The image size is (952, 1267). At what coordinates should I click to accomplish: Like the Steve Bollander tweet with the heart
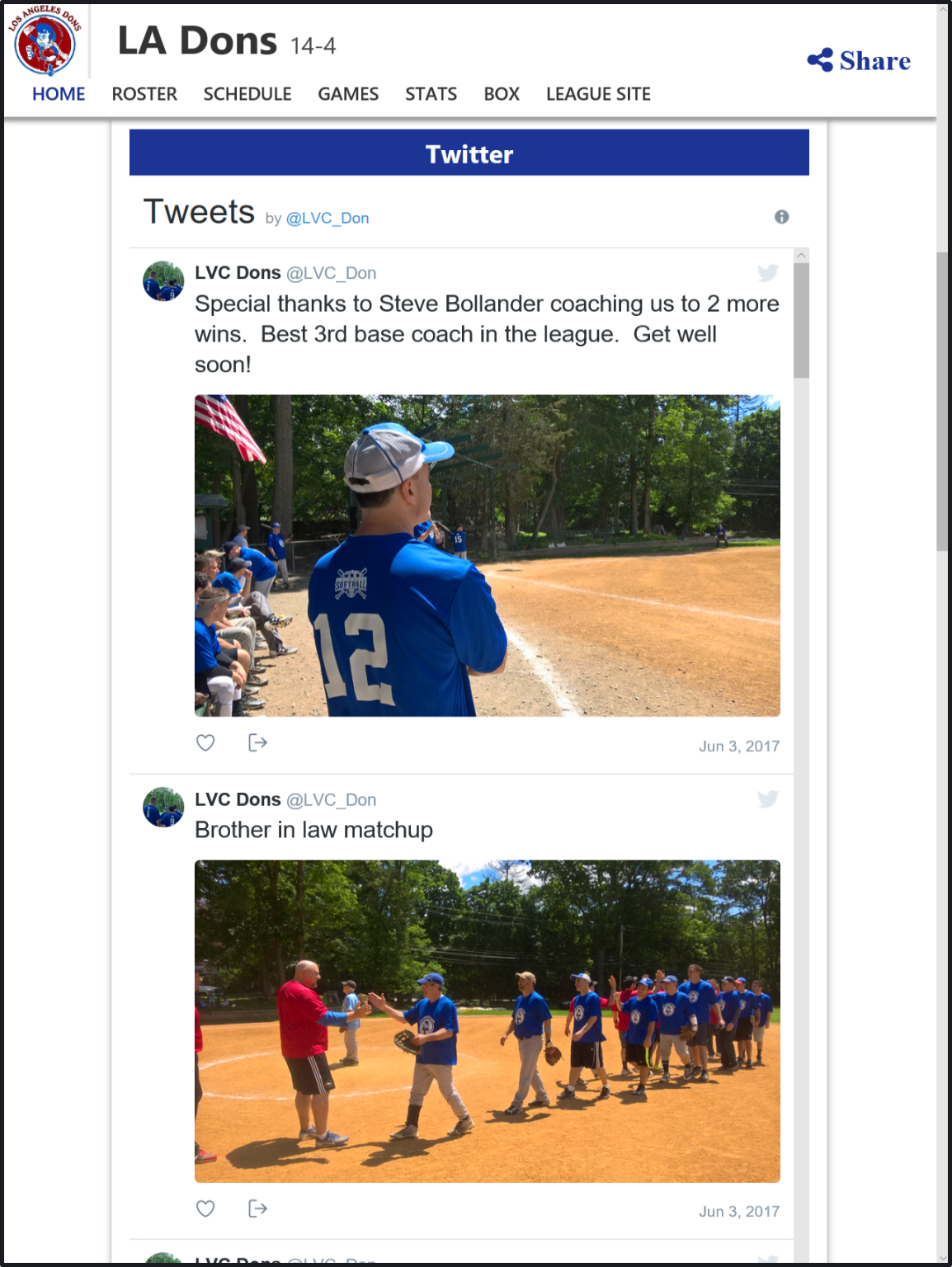pos(205,742)
